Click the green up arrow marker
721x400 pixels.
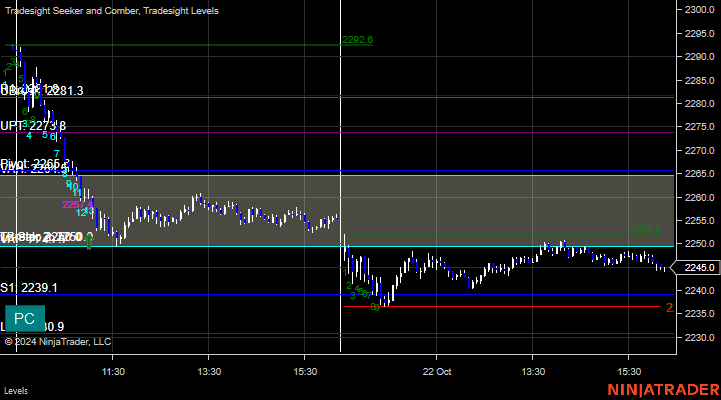pos(89,242)
